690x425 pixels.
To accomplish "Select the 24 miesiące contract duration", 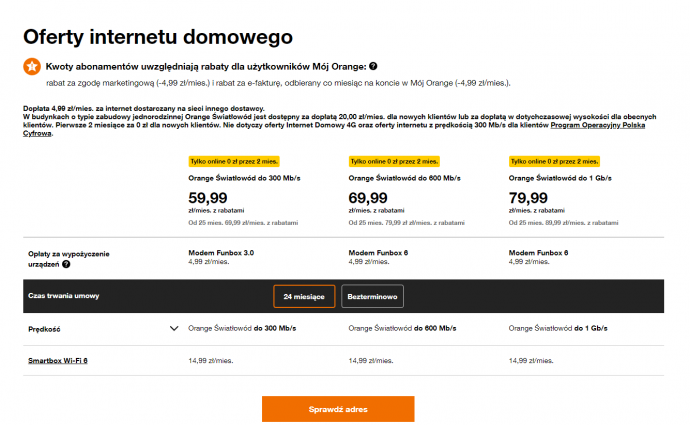I will click(304, 297).
